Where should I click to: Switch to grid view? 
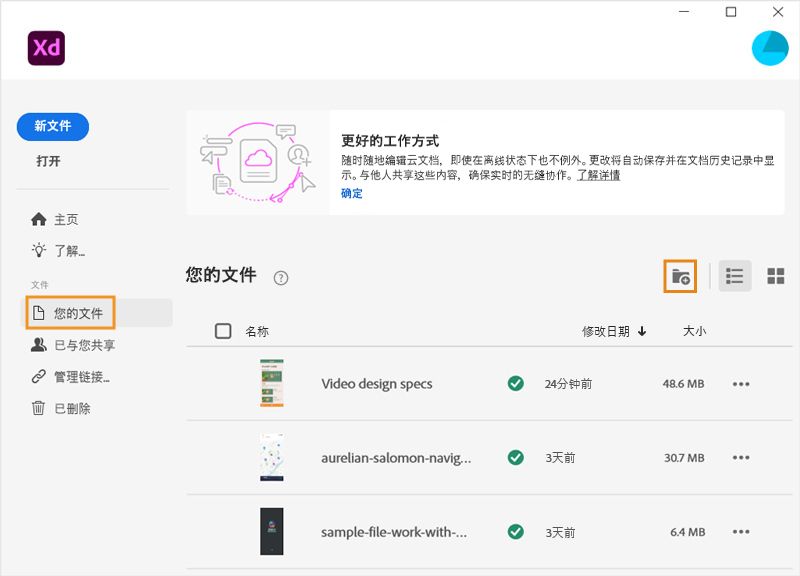click(776, 276)
